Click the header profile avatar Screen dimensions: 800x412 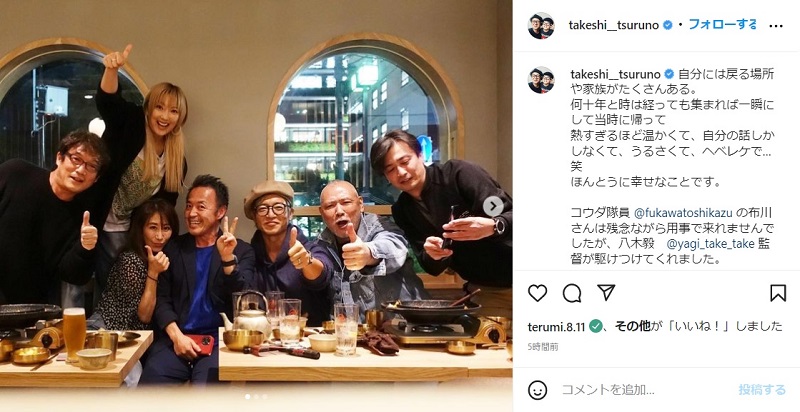pos(541,25)
